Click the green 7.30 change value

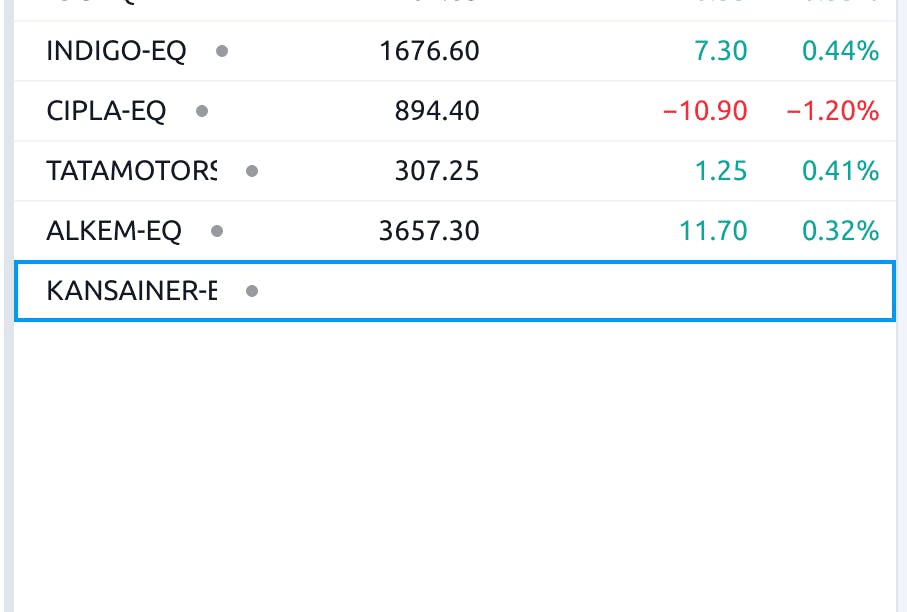721,51
